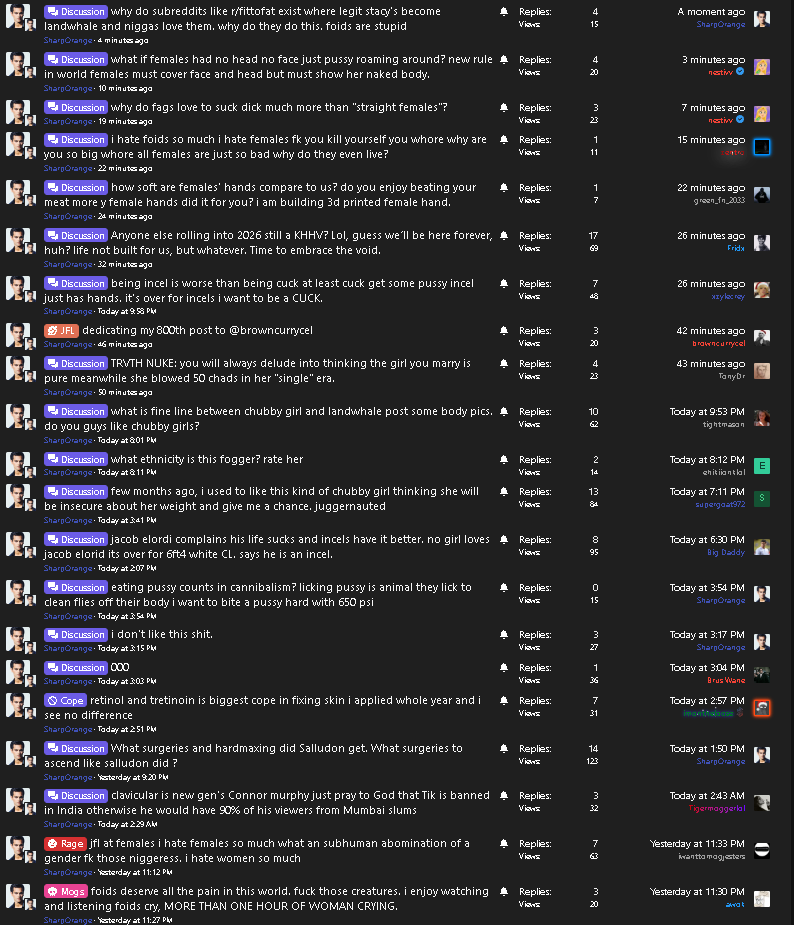The height and width of the screenshot is (925, 794).
Task: Toggle watch bell on retinol and tretinoin thread
Action: pos(504,700)
